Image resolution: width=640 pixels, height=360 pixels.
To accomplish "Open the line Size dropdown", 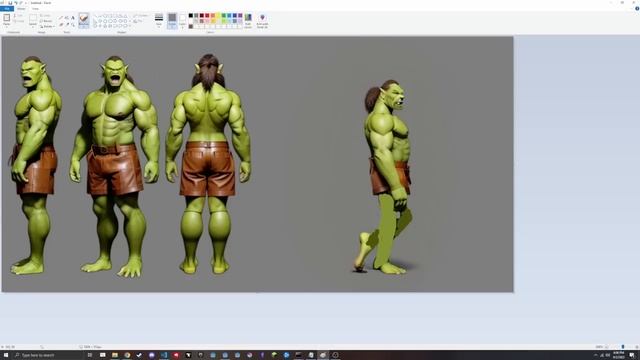I will tap(159, 20).
